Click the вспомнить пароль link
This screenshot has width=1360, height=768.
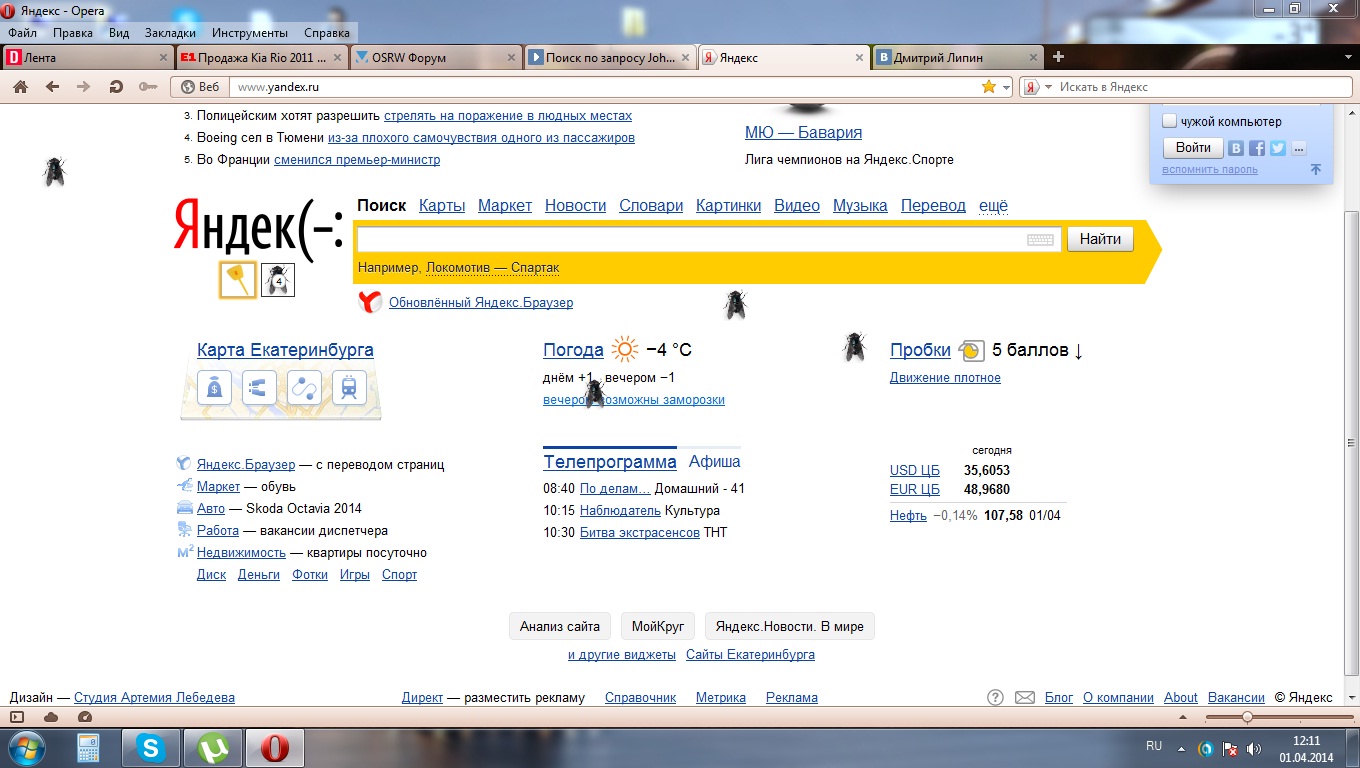1210,169
